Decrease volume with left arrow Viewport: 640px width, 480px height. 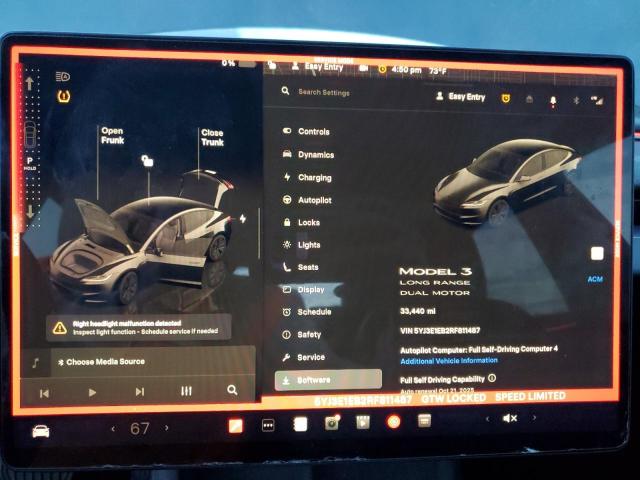coord(487,419)
